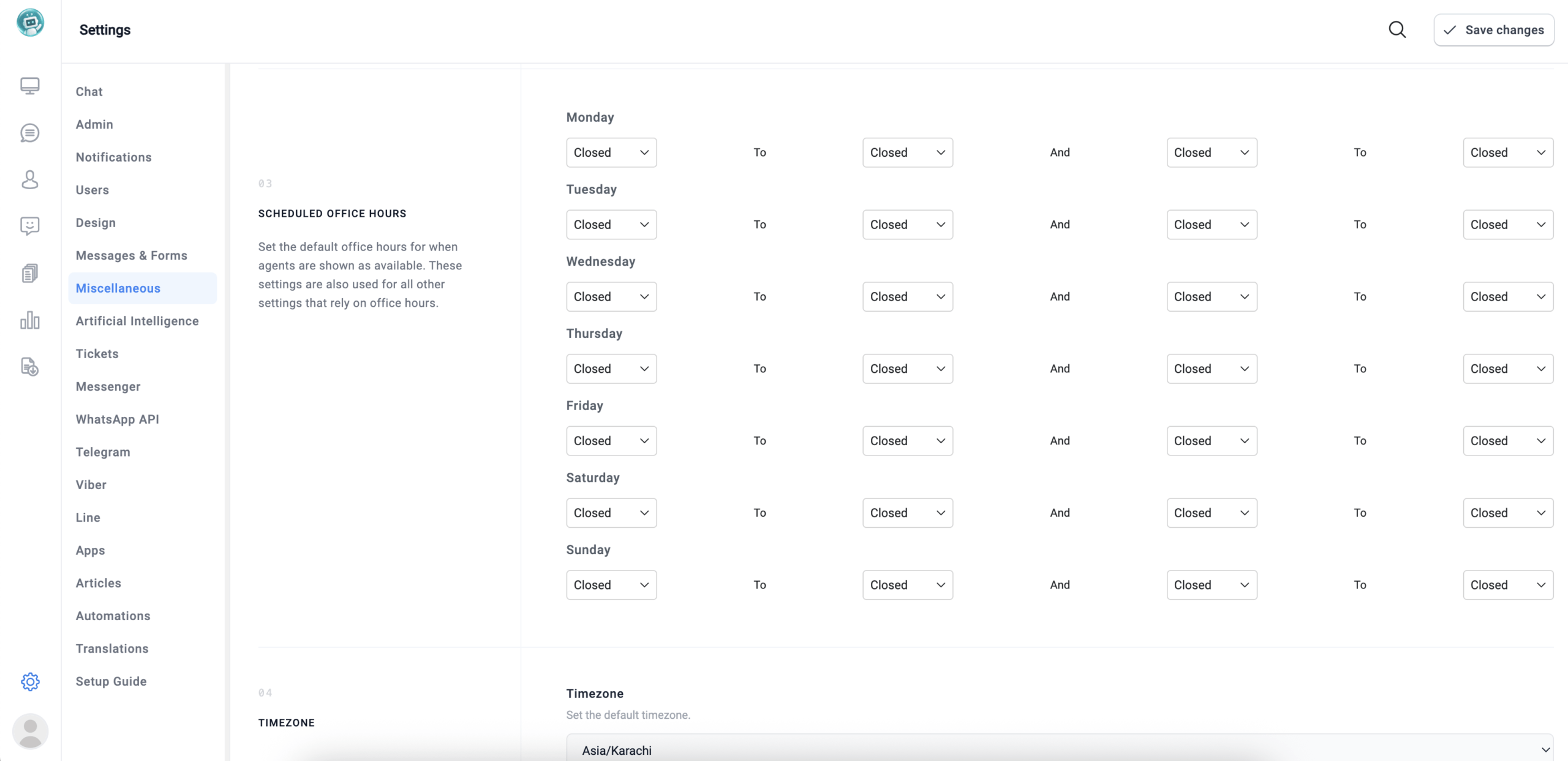This screenshot has width=1568, height=761.
Task: Open Thursday's second opening time dropdown
Action: click(1212, 369)
